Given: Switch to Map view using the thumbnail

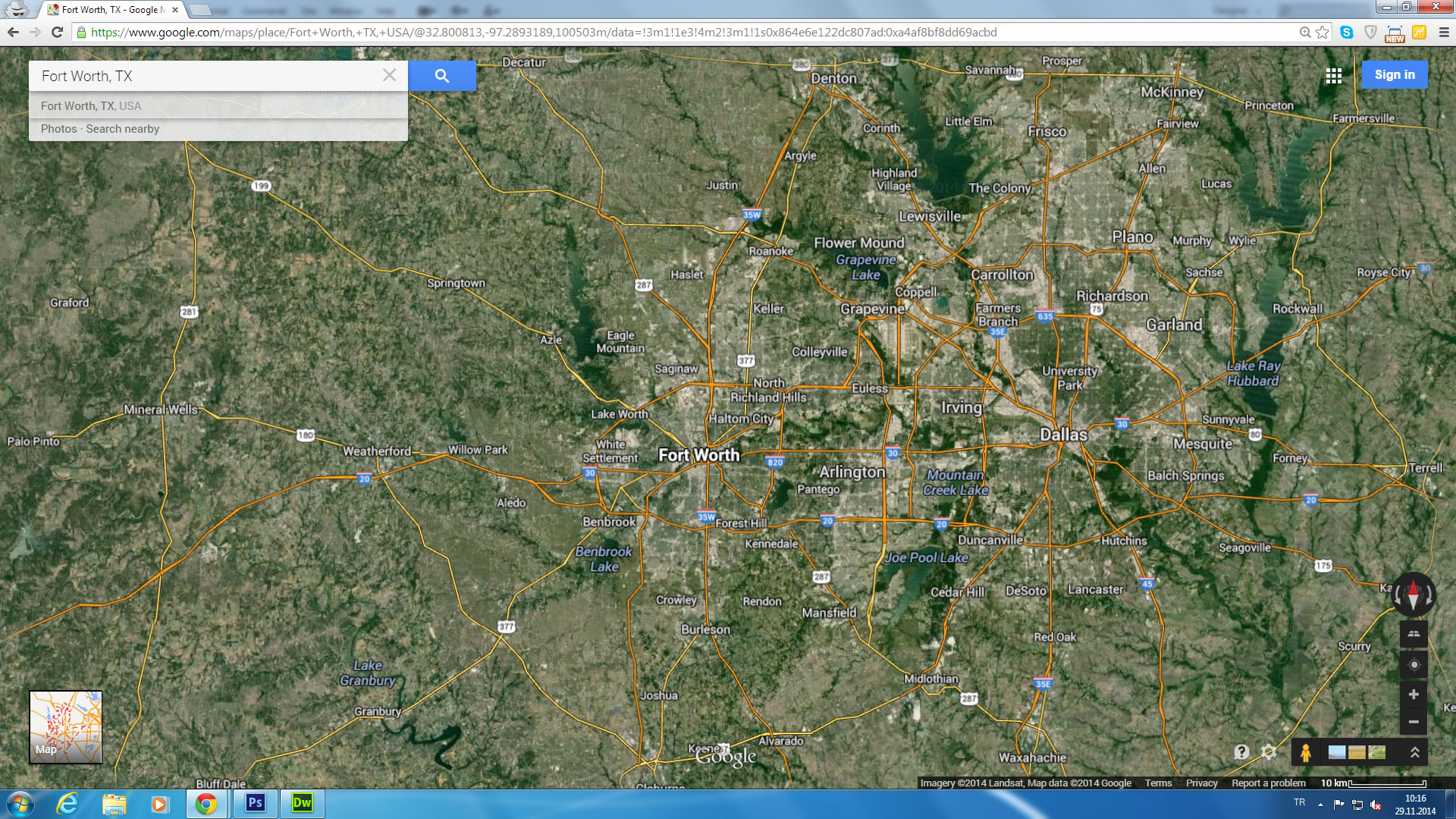Looking at the screenshot, I should pyautogui.click(x=65, y=726).
